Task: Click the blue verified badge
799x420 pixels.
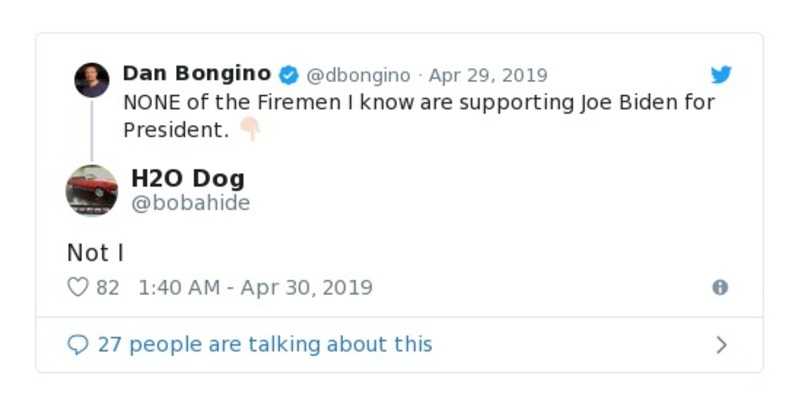Action: pos(289,75)
